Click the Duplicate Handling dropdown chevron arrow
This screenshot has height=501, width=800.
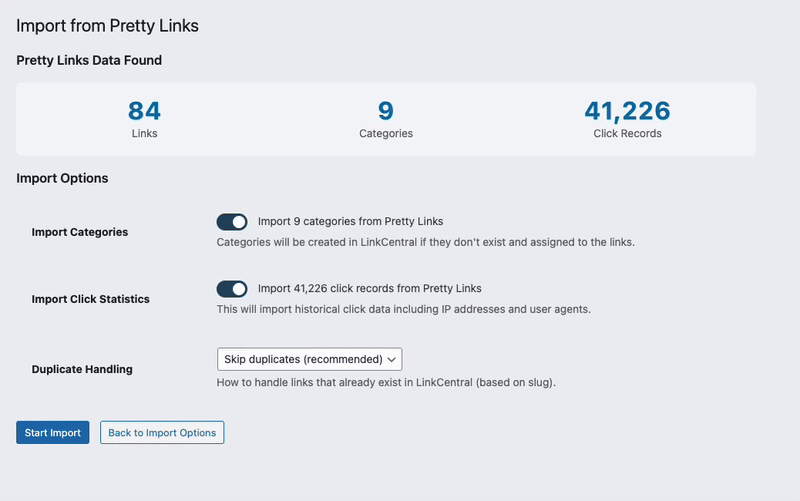tap(392, 359)
